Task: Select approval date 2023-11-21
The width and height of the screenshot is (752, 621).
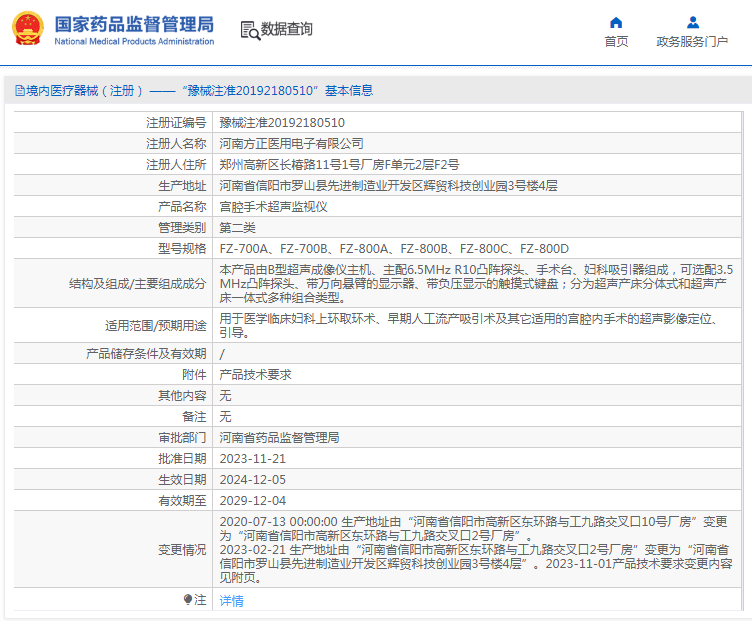Action: pyautogui.click(x=252, y=459)
